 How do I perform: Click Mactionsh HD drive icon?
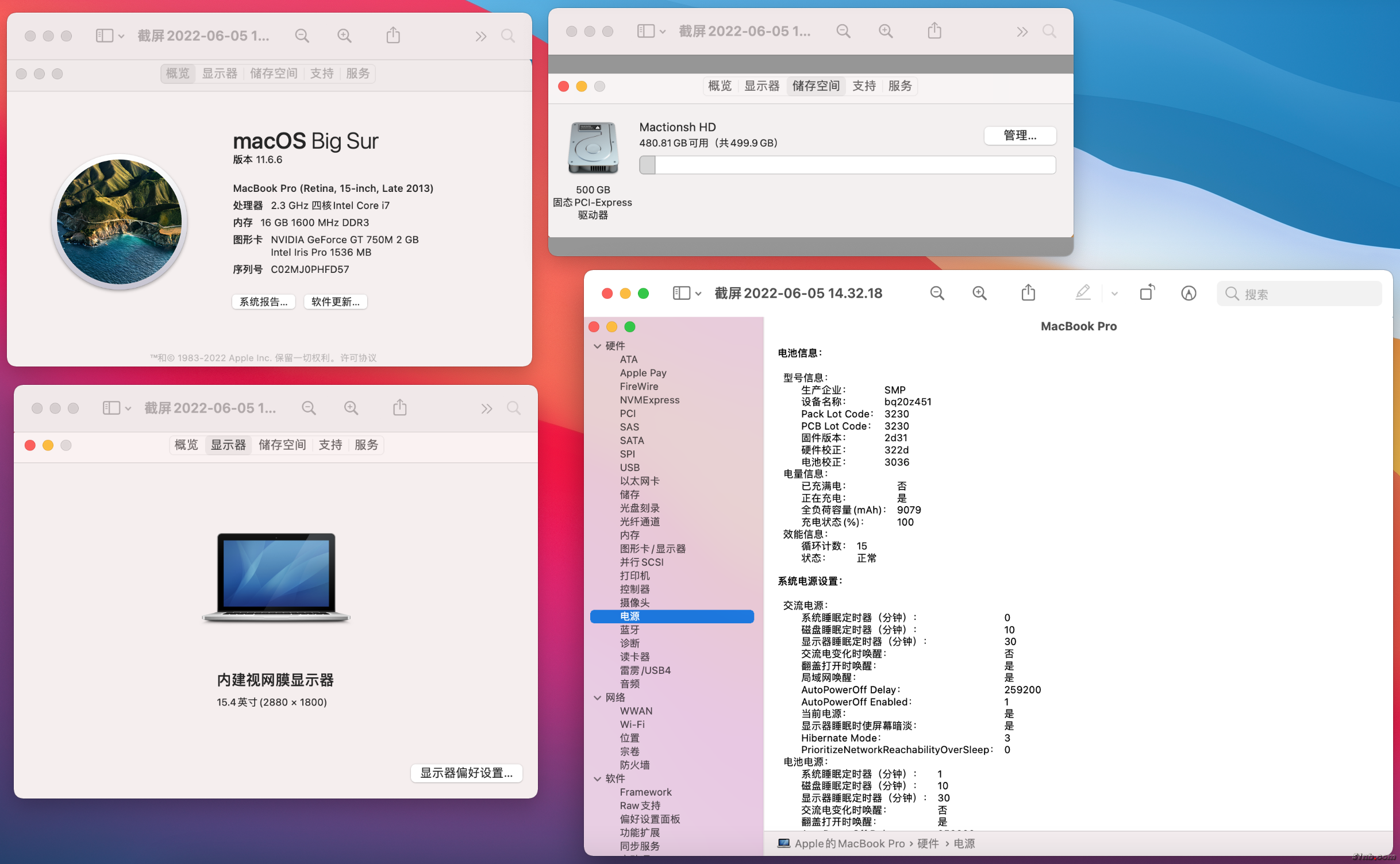(x=593, y=148)
